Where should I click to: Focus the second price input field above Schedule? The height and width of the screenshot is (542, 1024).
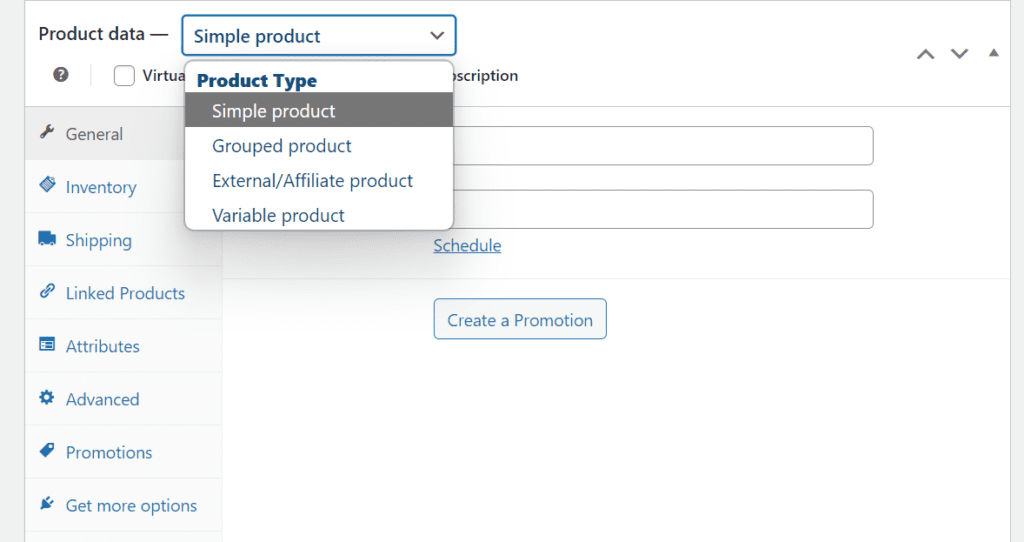coord(663,209)
